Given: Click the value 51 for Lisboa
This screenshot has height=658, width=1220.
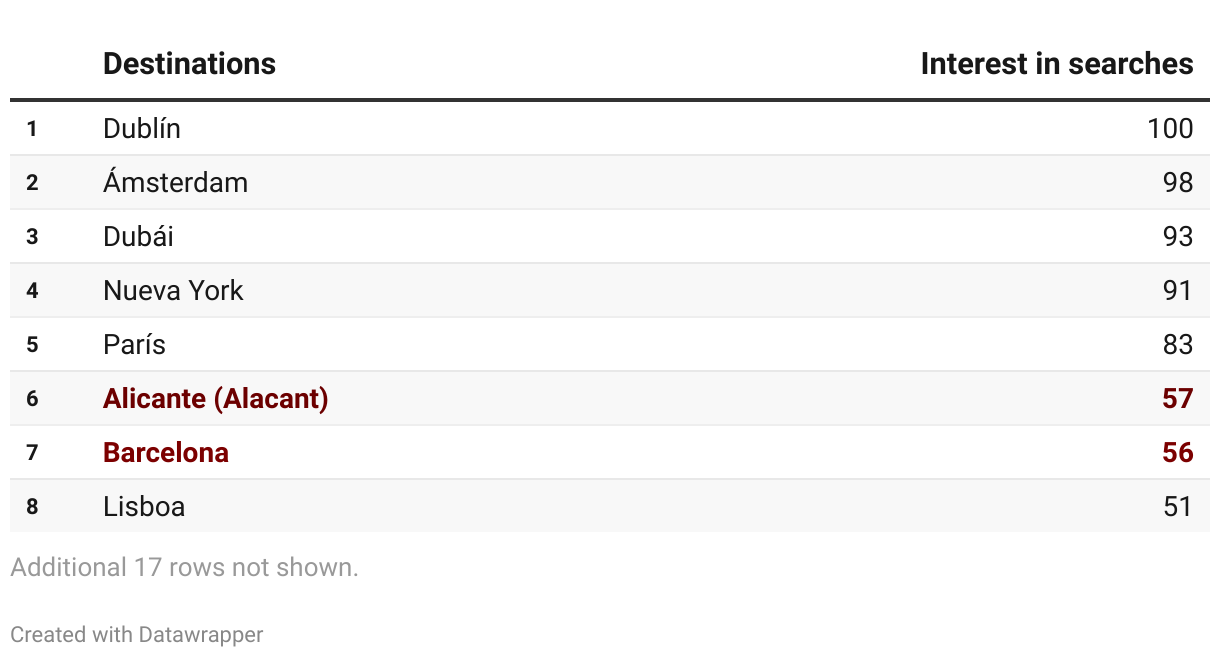Looking at the screenshot, I should point(1178,506).
